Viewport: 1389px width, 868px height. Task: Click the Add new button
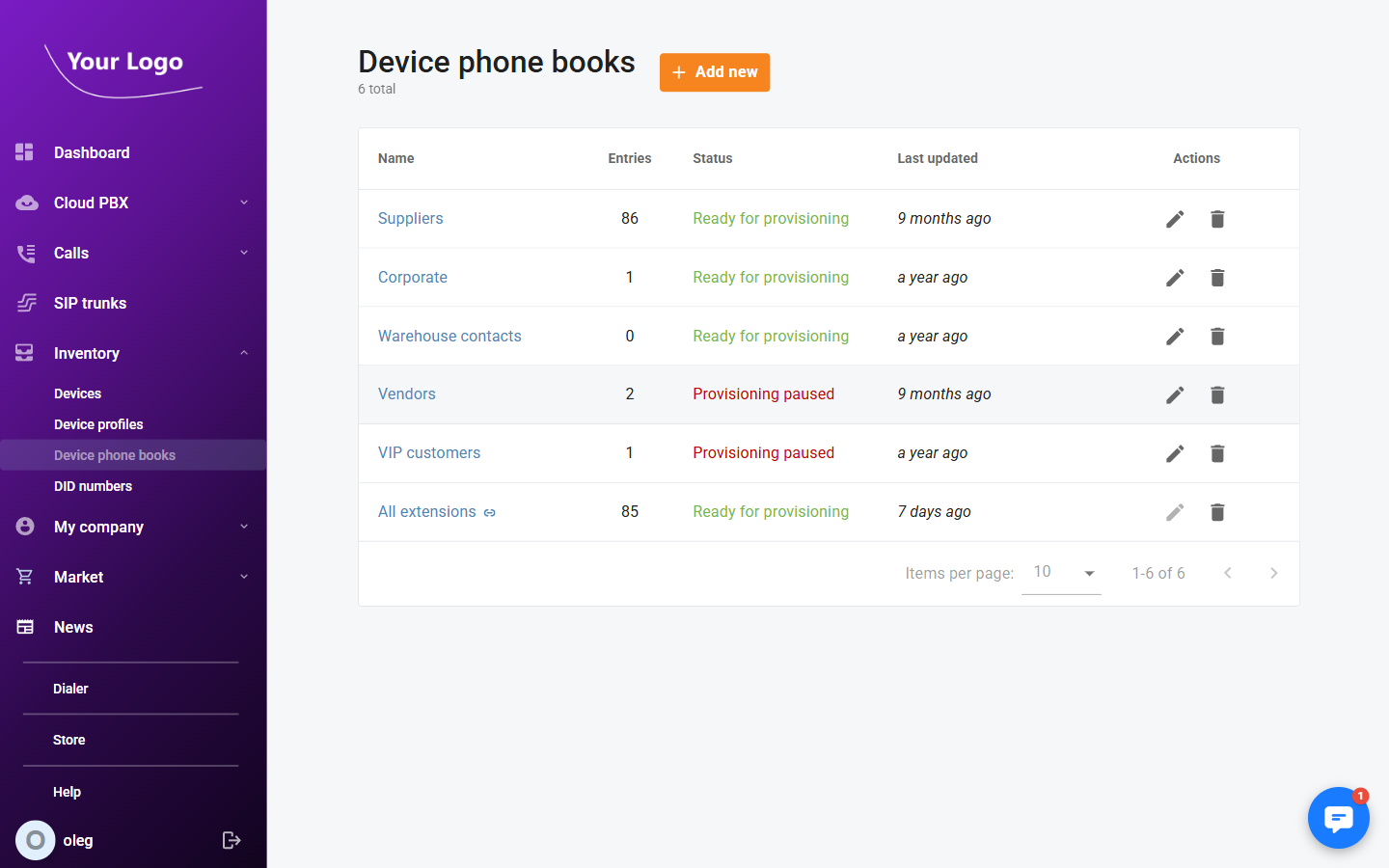715,72
